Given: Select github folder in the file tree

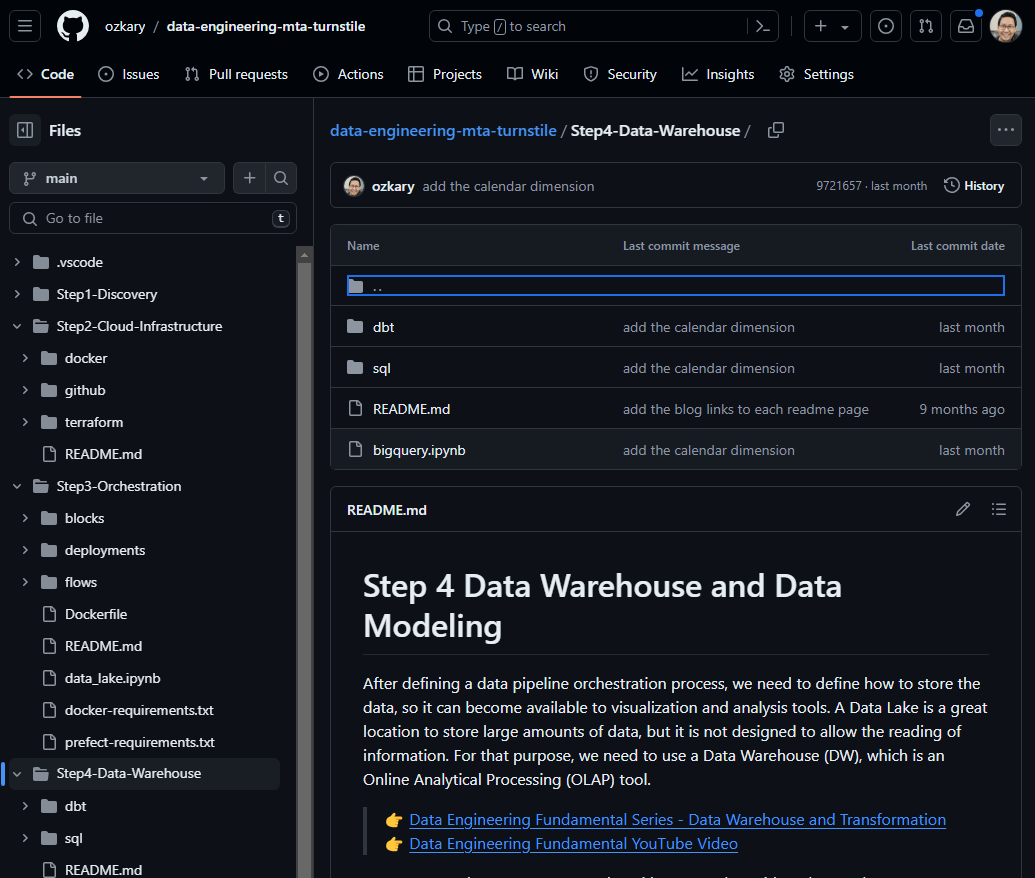Looking at the screenshot, I should 85,390.
